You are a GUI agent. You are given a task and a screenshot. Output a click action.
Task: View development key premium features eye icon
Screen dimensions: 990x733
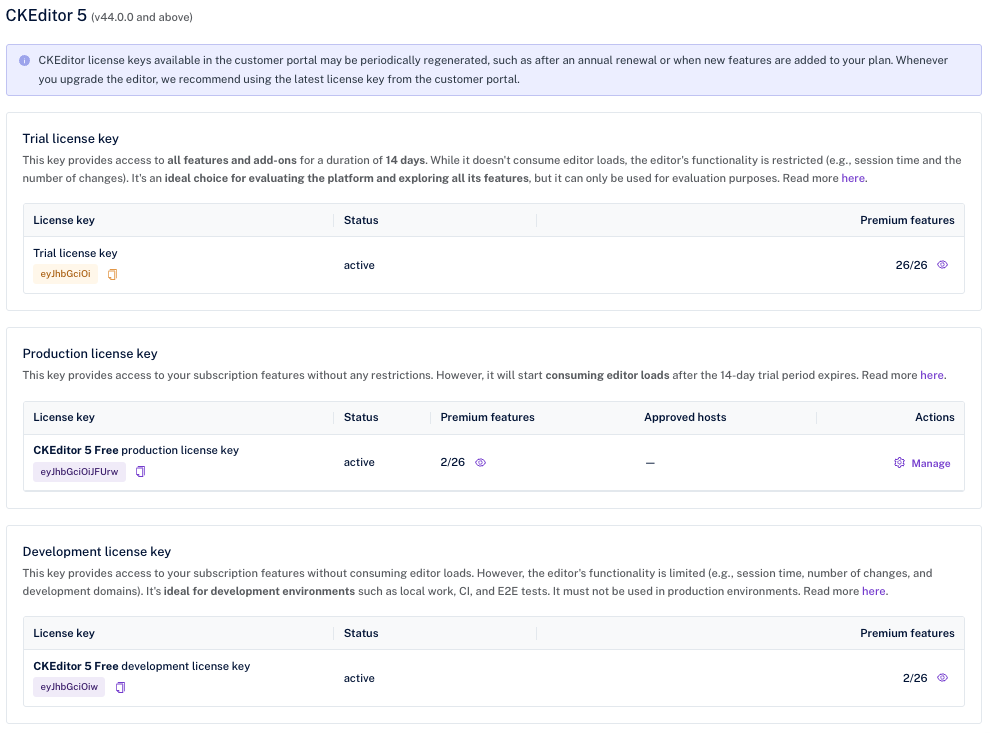942,678
